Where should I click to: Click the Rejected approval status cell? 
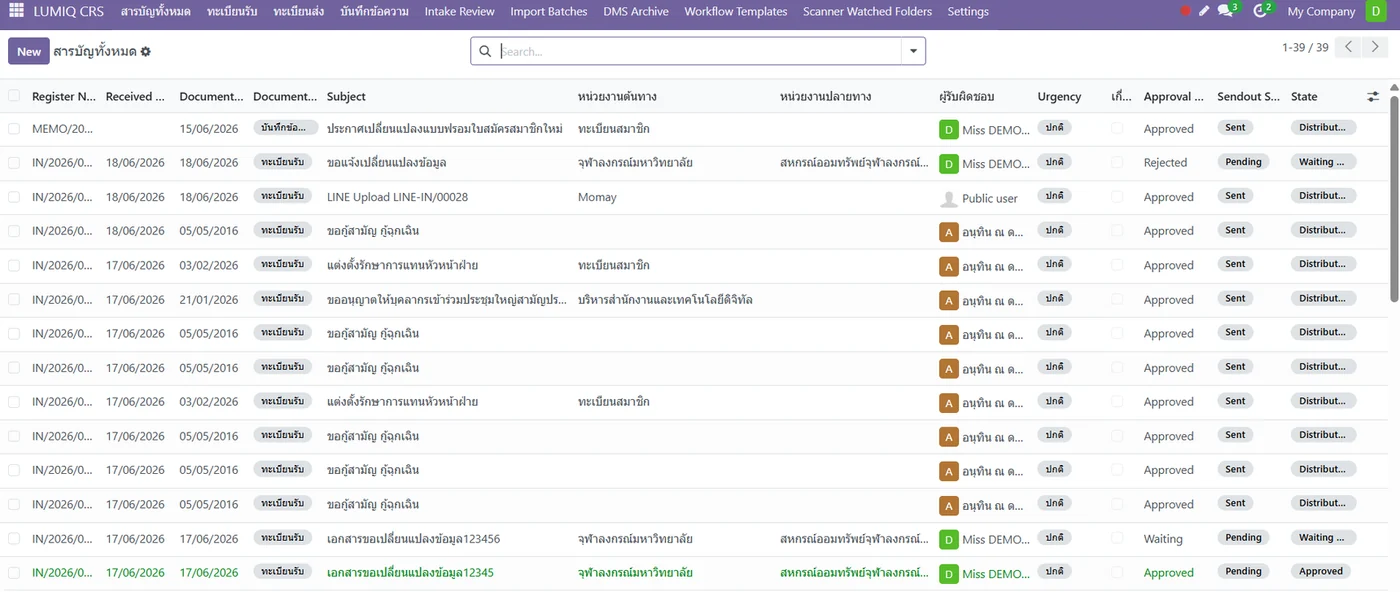pyautogui.click(x=1165, y=163)
